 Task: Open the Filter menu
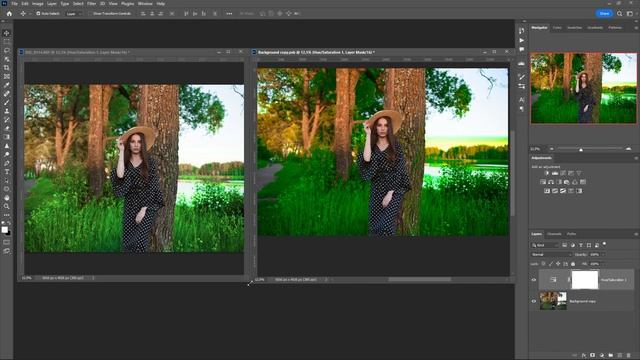[91, 4]
